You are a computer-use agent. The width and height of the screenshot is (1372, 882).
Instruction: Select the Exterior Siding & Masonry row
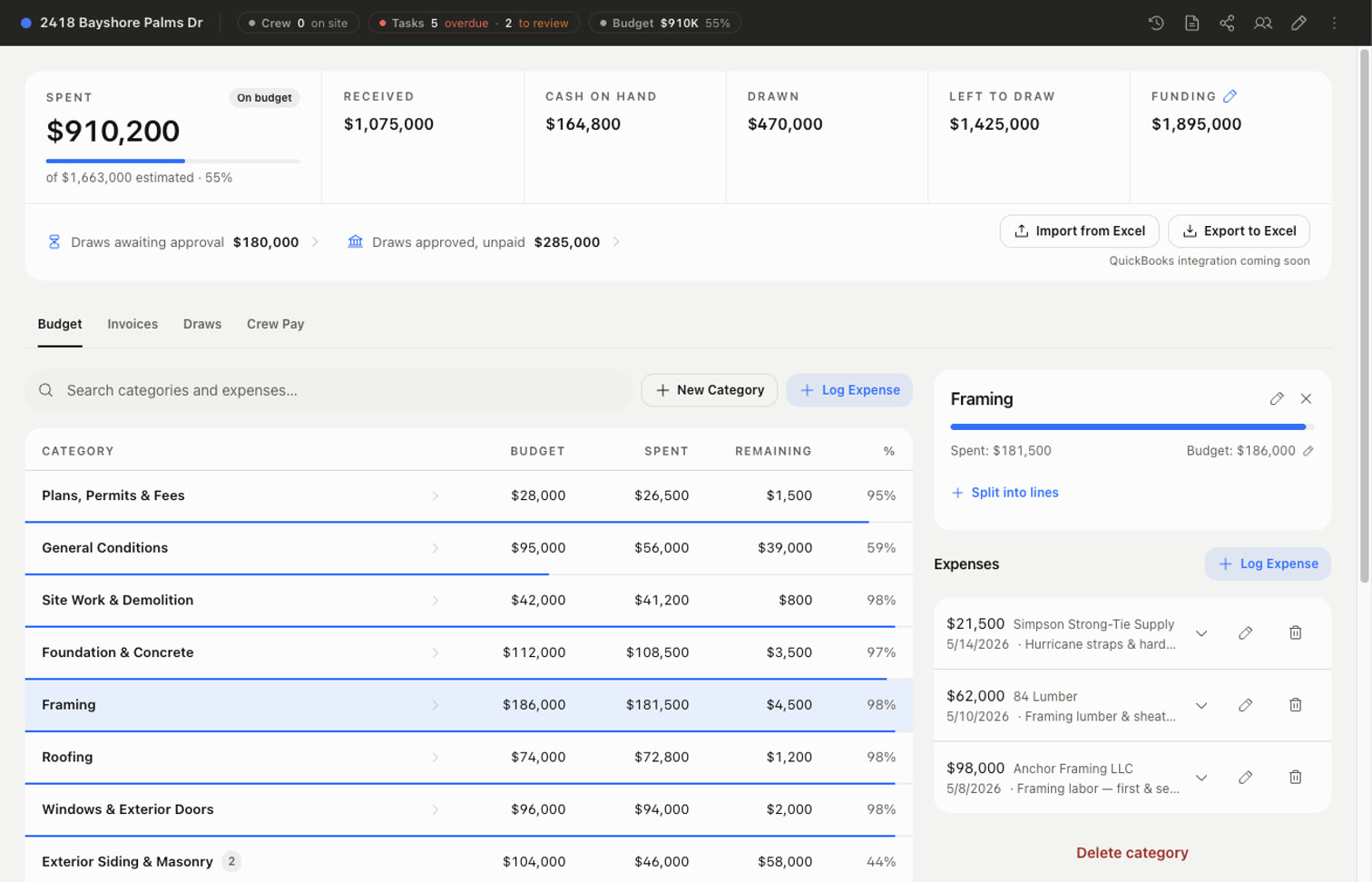(468, 861)
